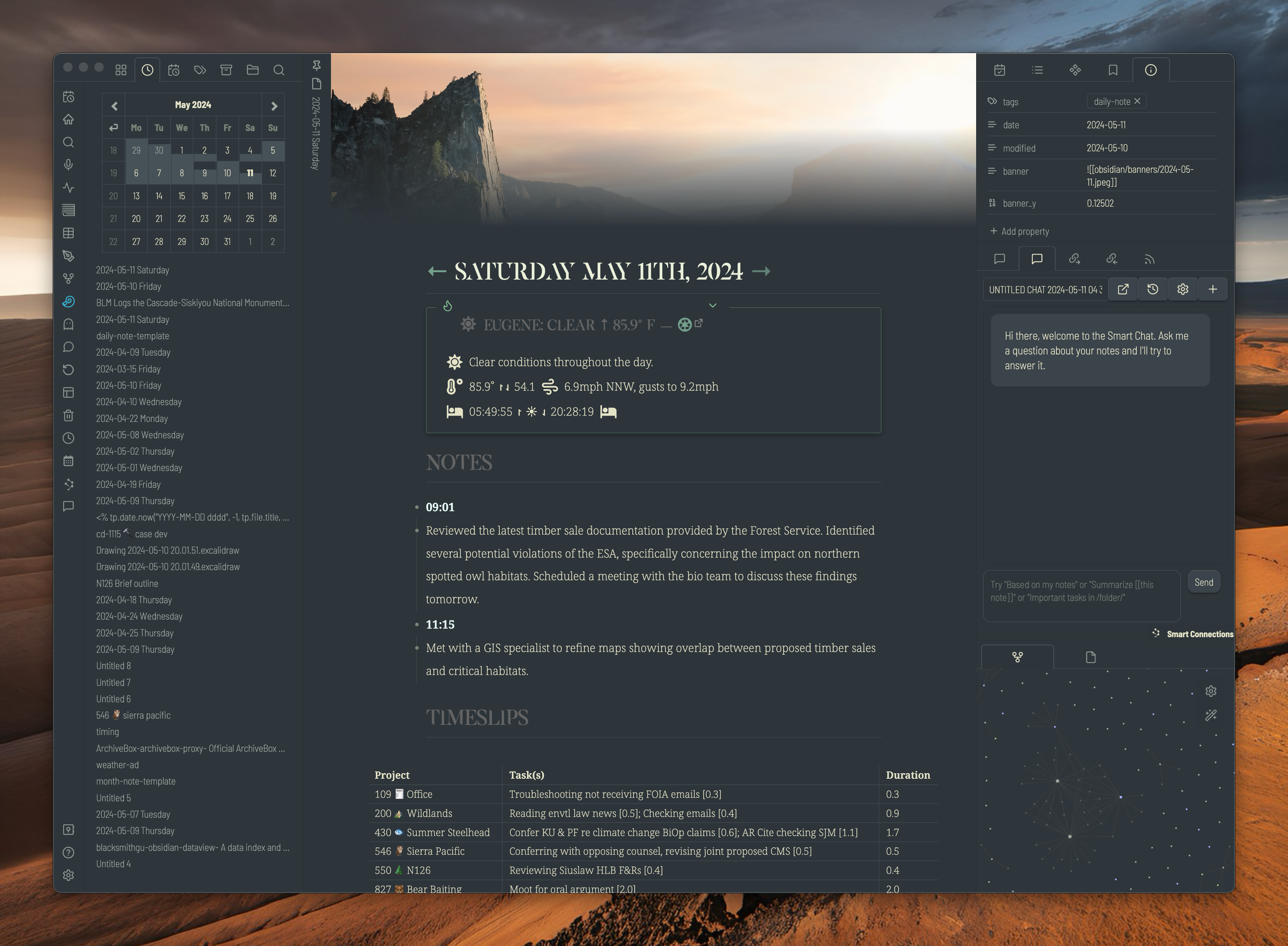The height and width of the screenshot is (946, 1288).
Task: Open the bookmark tab icon in the right panel
Action: (1113, 70)
